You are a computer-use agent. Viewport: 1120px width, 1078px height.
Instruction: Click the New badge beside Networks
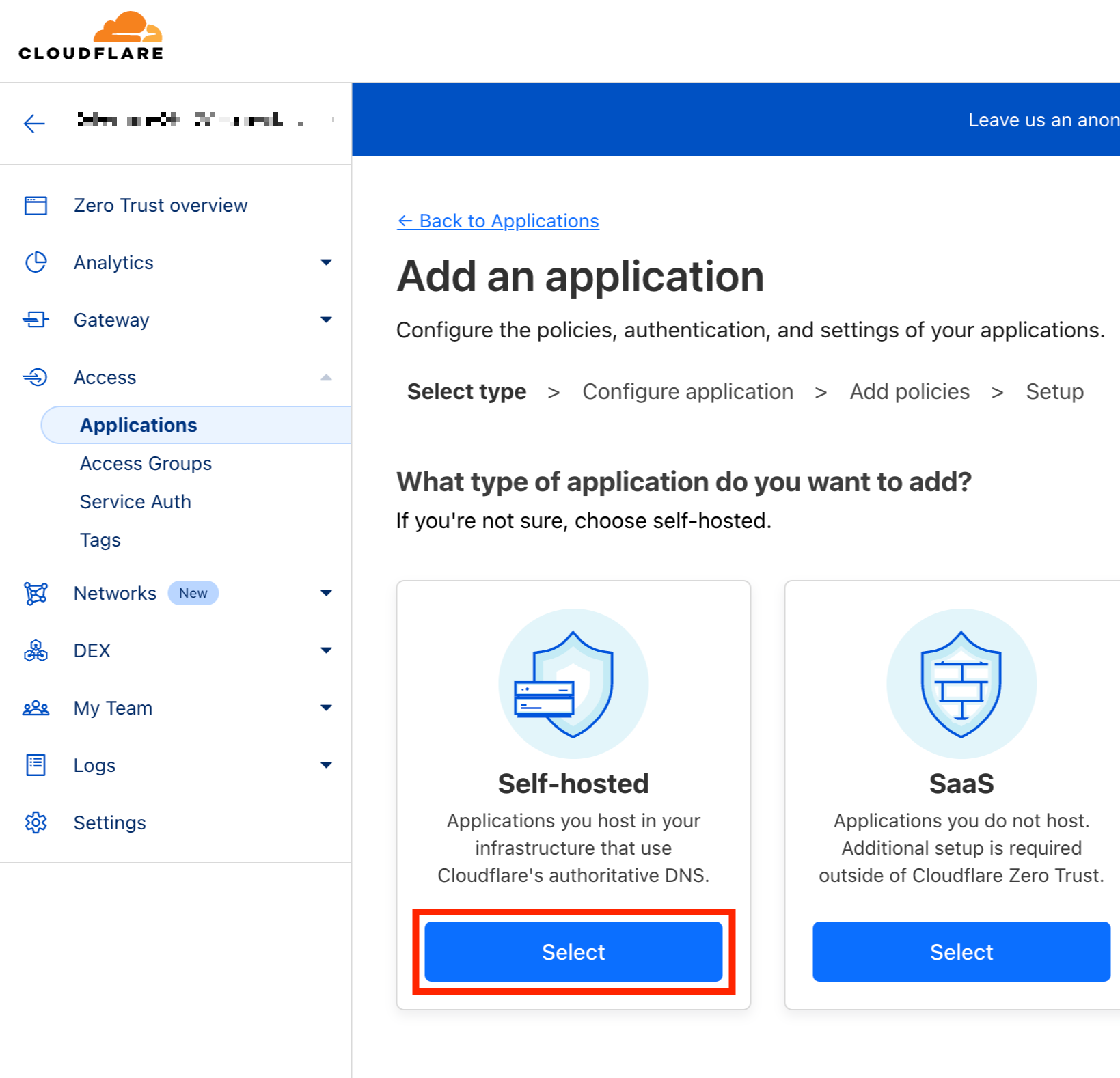point(193,593)
